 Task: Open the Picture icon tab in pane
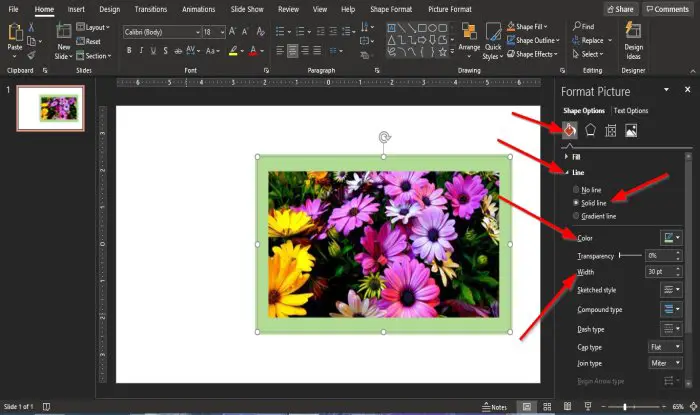pyautogui.click(x=631, y=130)
